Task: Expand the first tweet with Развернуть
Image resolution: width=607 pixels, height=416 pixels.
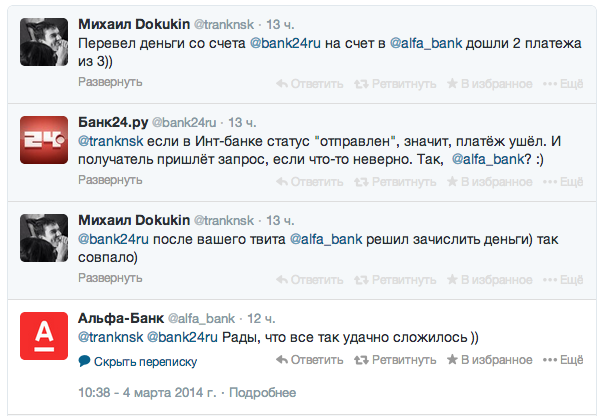Action: coord(110,82)
